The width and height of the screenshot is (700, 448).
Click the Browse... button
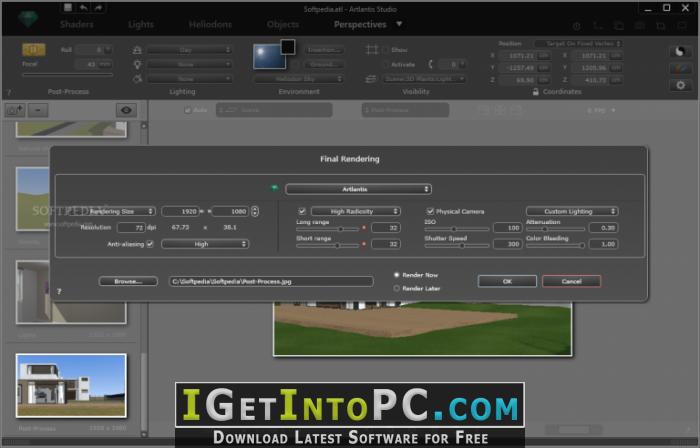pyautogui.click(x=128, y=281)
